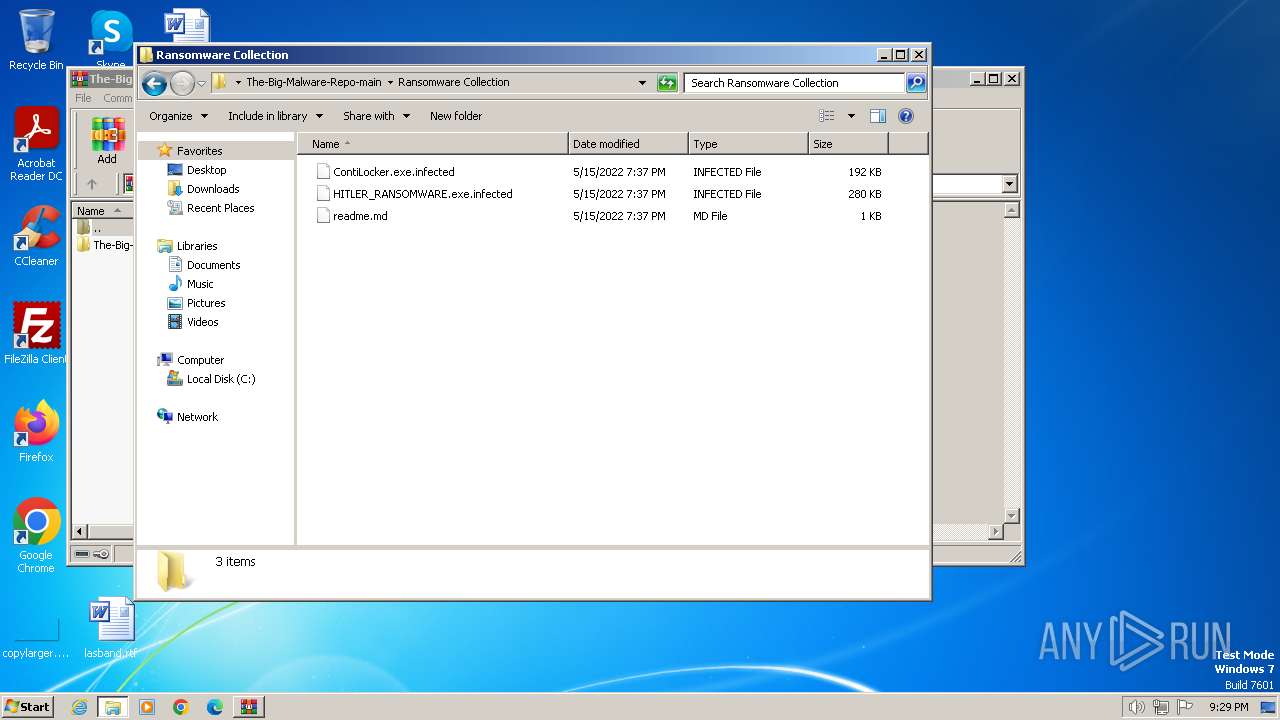Refresh the Ransomware Collection folder
1280x720 pixels.
click(667, 83)
